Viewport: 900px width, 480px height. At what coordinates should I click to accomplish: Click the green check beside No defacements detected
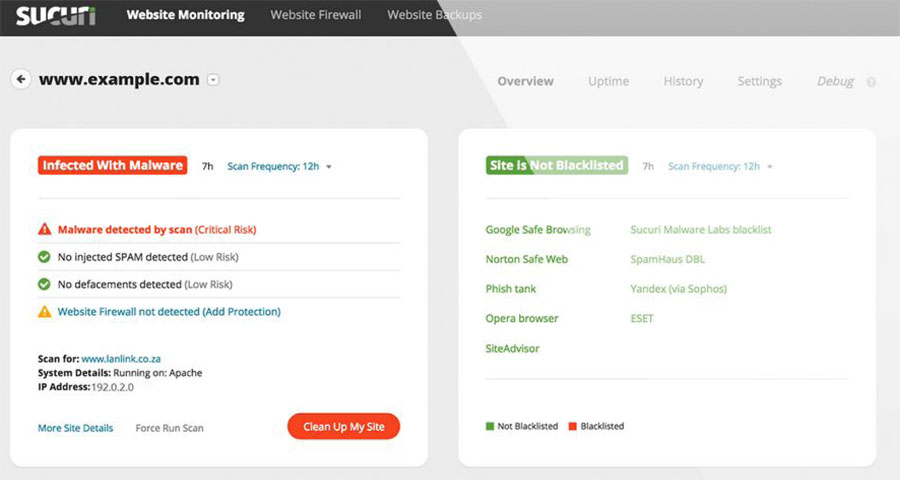44,284
